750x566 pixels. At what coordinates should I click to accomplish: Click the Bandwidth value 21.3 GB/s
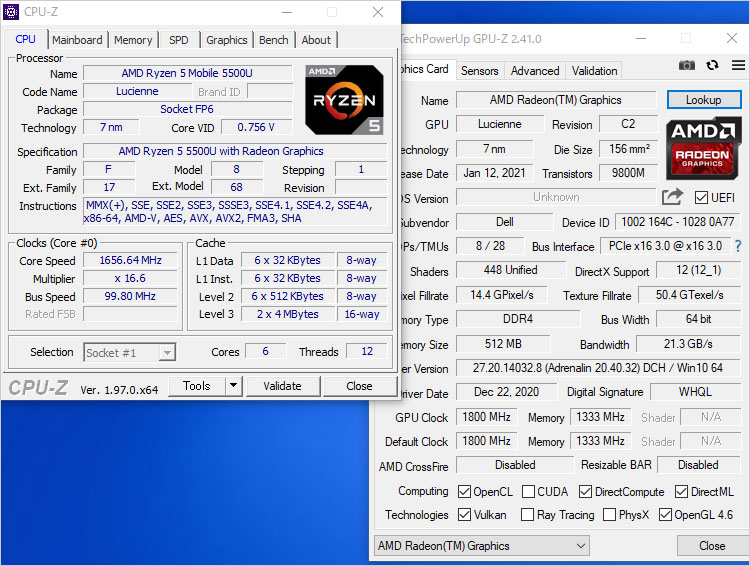[x=688, y=344]
